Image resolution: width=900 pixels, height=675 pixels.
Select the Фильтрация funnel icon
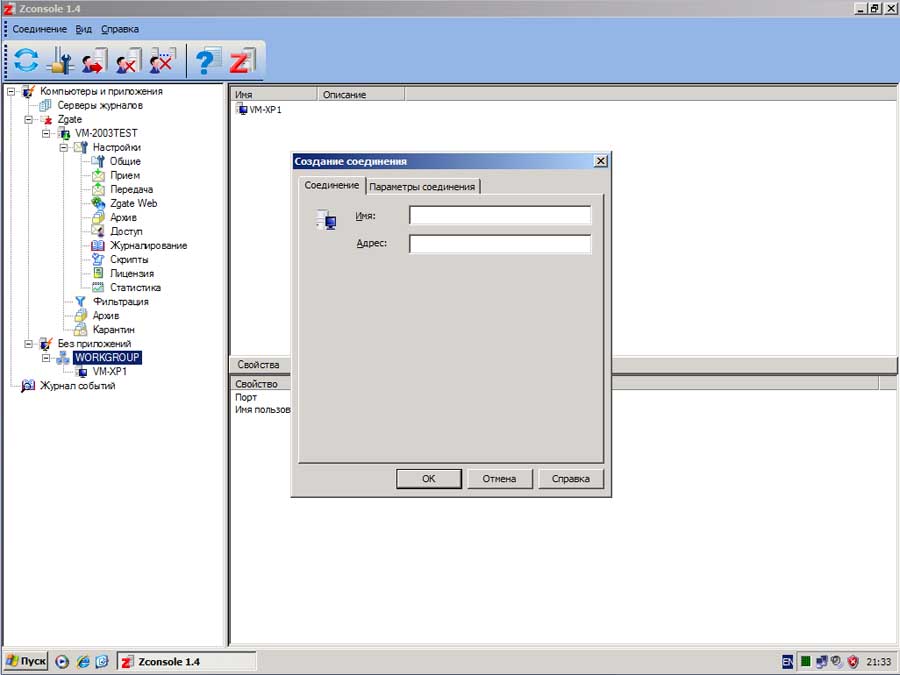tap(80, 301)
